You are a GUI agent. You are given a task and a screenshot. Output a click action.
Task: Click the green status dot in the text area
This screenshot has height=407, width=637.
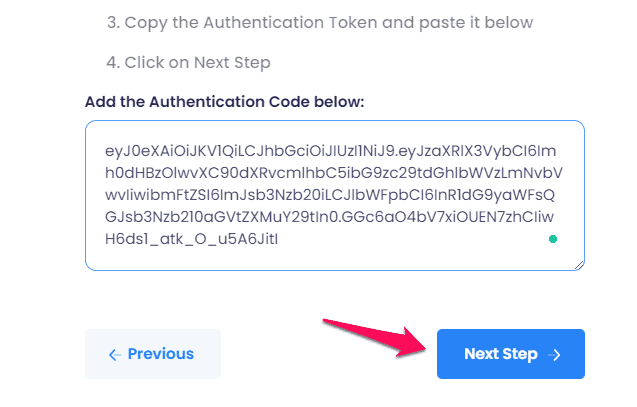coord(553,240)
